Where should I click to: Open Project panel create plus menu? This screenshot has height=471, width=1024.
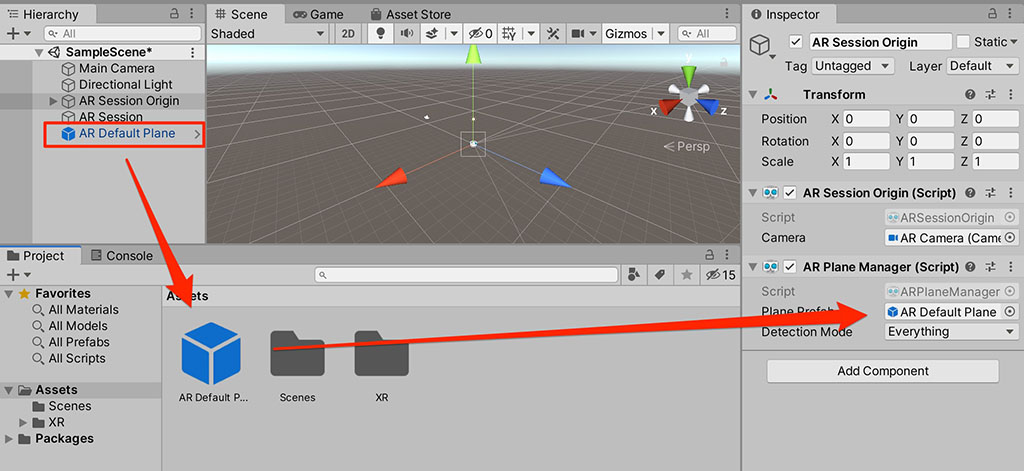18,275
